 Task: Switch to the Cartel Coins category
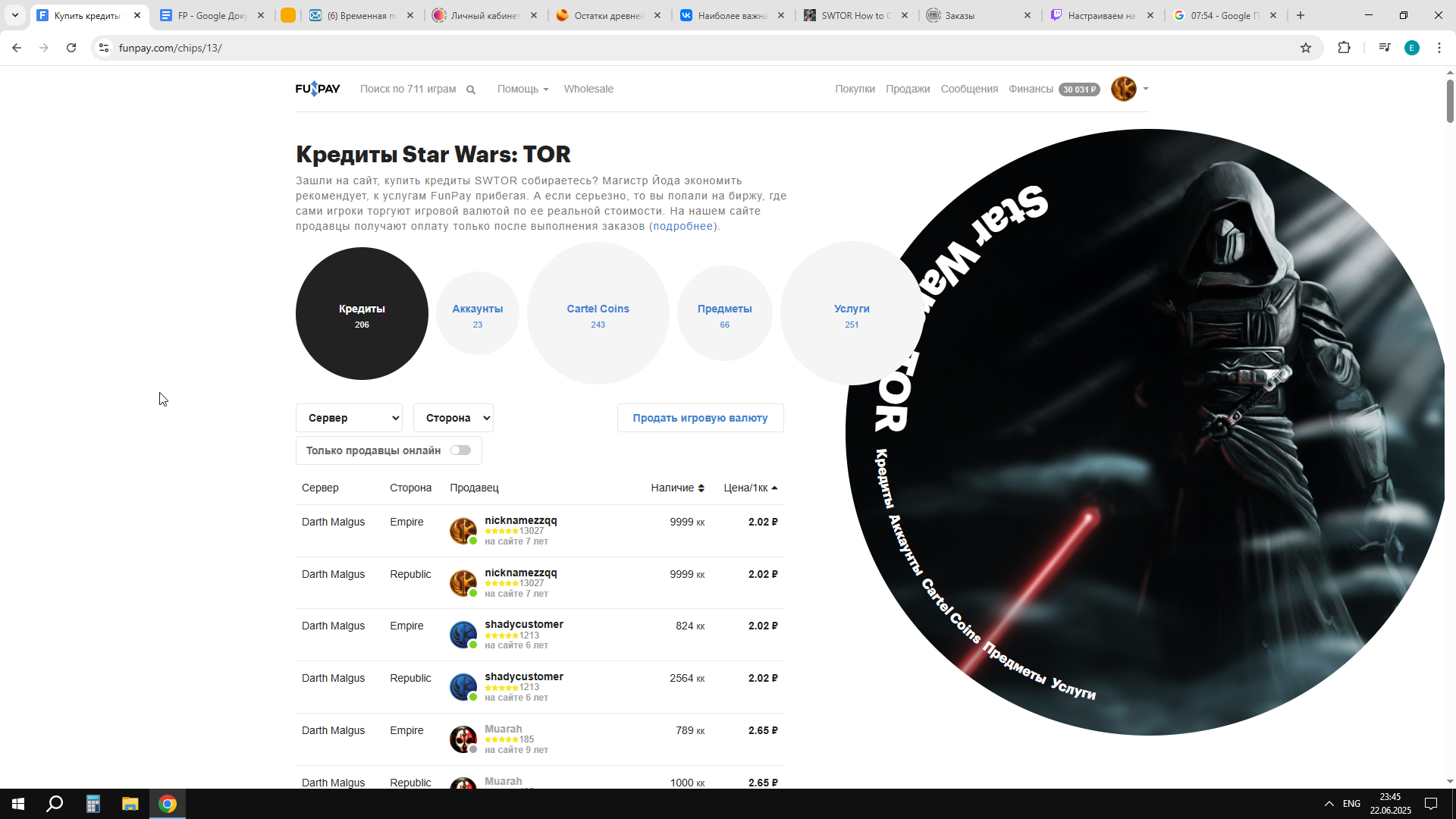[598, 313]
